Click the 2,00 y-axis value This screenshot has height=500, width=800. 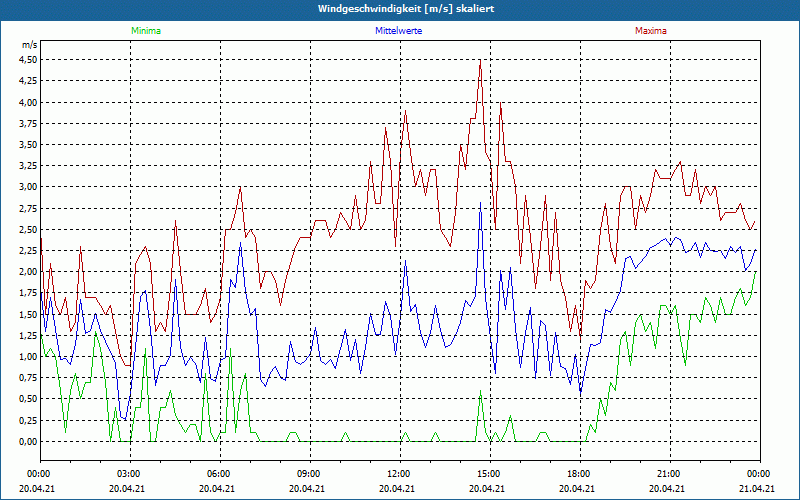coord(28,271)
